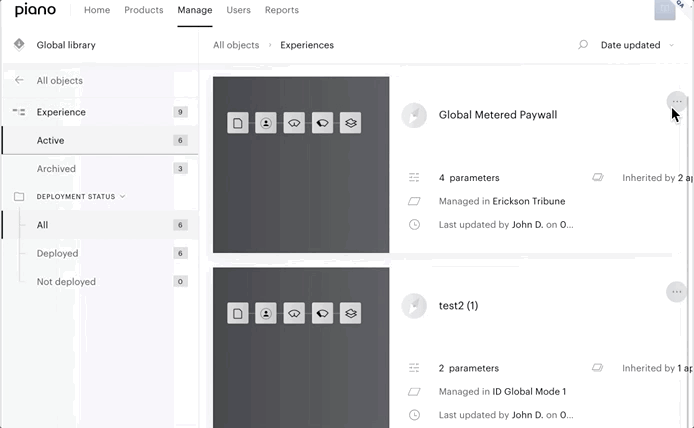Click the Deployment Status folder icon

19,196
